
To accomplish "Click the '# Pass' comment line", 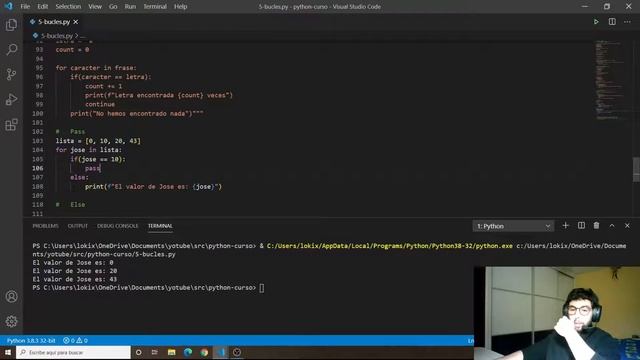I will pos(70,131).
